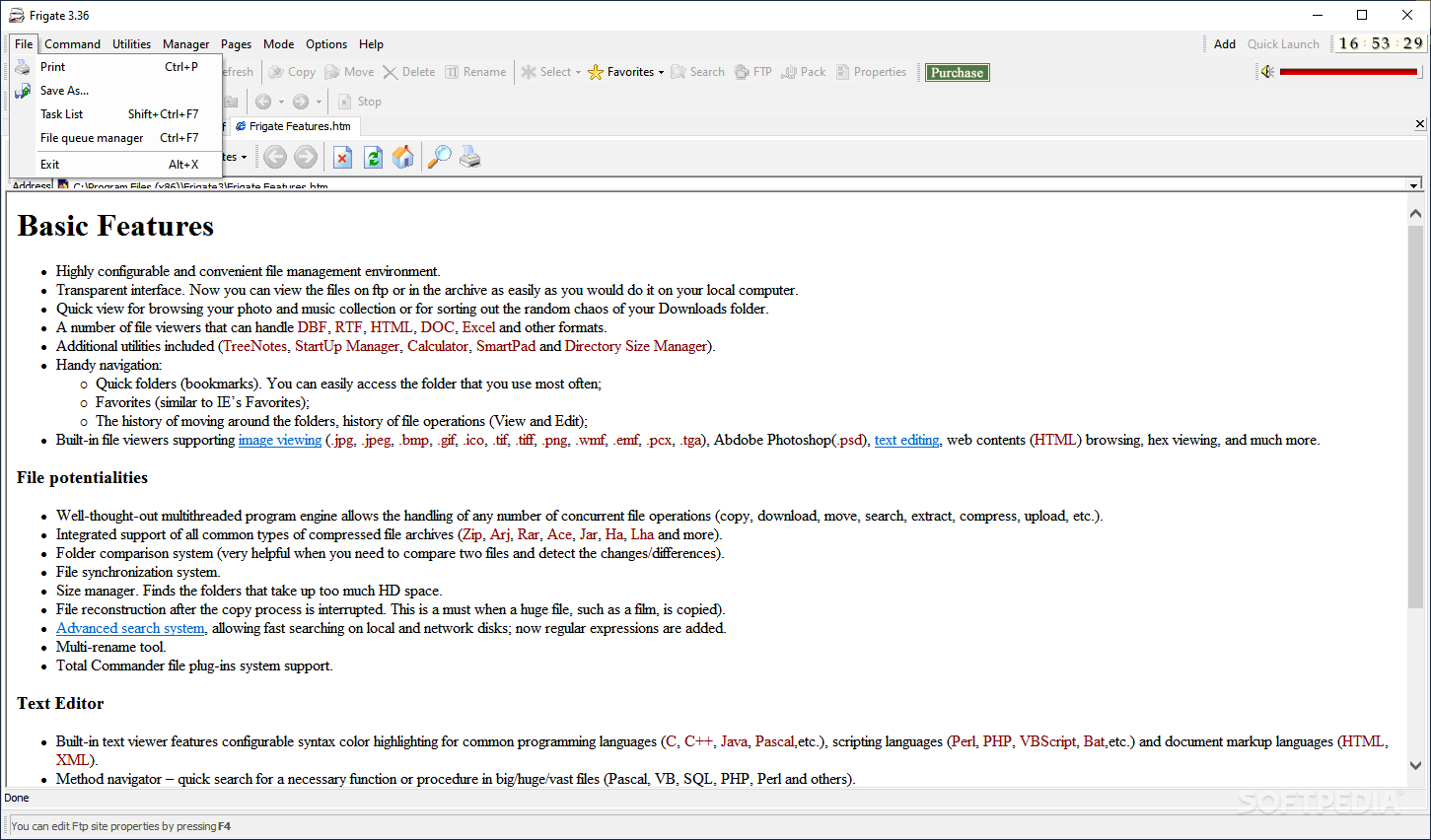Choose Task List from the File menu
This screenshot has width=1431, height=840.
115,114
